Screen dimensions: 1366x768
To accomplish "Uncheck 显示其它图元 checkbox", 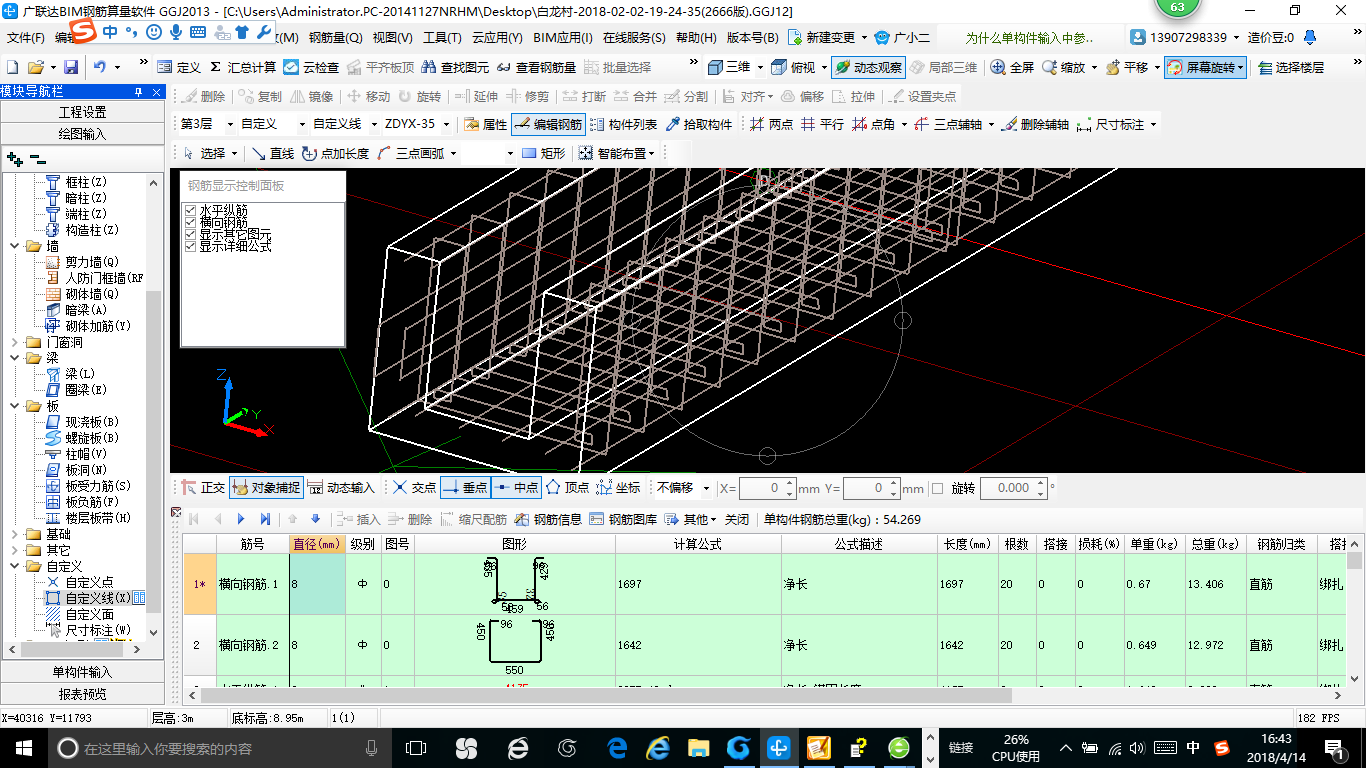I will (190, 234).
